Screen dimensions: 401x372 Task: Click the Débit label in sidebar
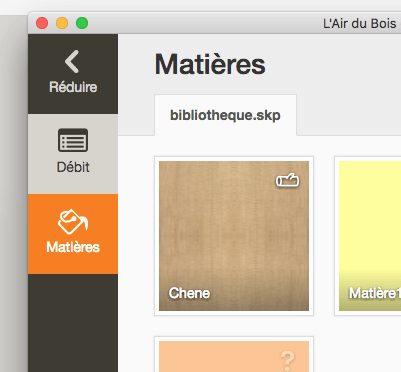coord(73,167)
